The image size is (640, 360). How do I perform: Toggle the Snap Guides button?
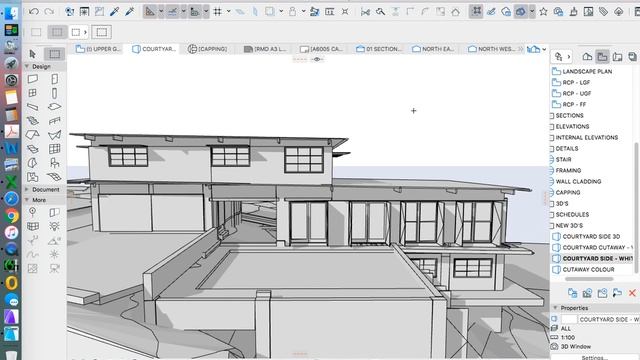click(x=173, y=12)
